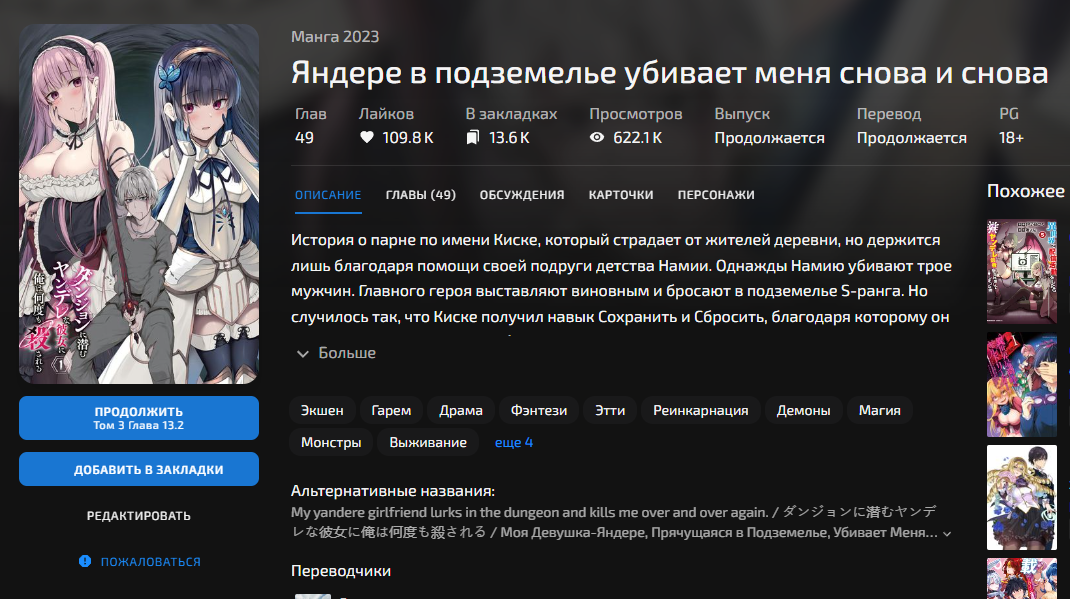Click РЕДАКТИРОВАТЬ button
This screenshot has height=599, width=1070.
point(139,516)
